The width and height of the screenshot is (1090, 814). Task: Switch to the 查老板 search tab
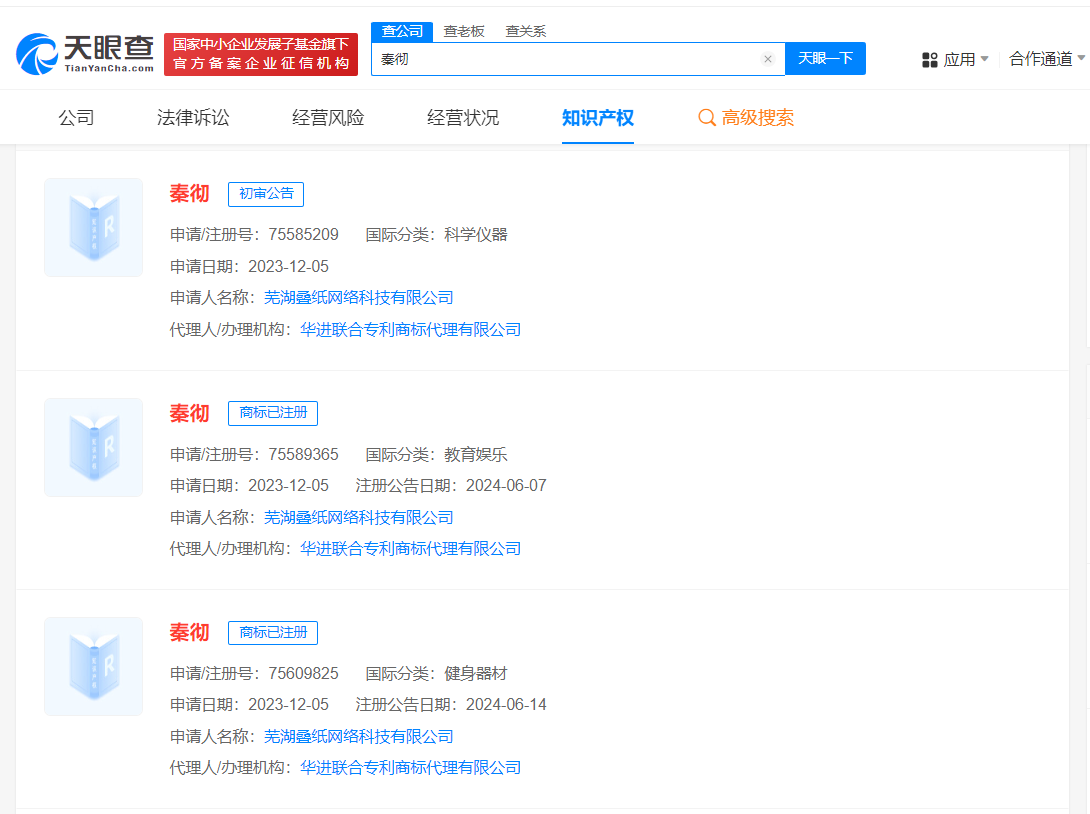point(463,31)
